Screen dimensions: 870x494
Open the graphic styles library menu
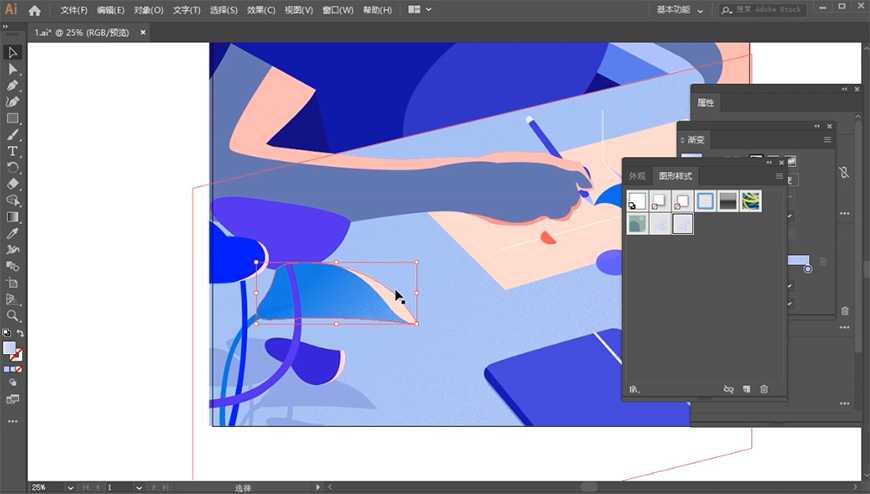coord(634,389)
